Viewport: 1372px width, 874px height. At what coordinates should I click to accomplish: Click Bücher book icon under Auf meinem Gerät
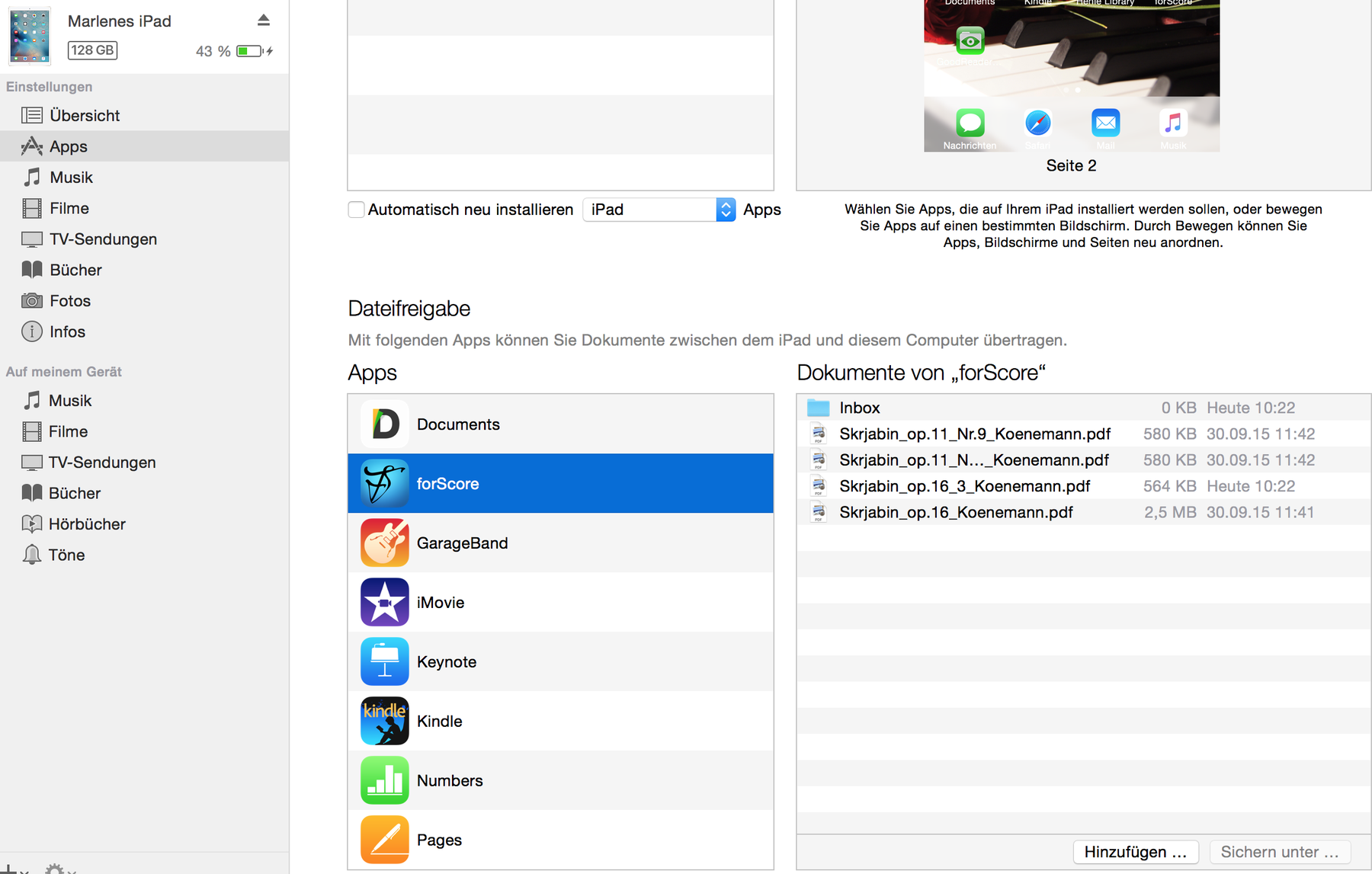(32, 493)
